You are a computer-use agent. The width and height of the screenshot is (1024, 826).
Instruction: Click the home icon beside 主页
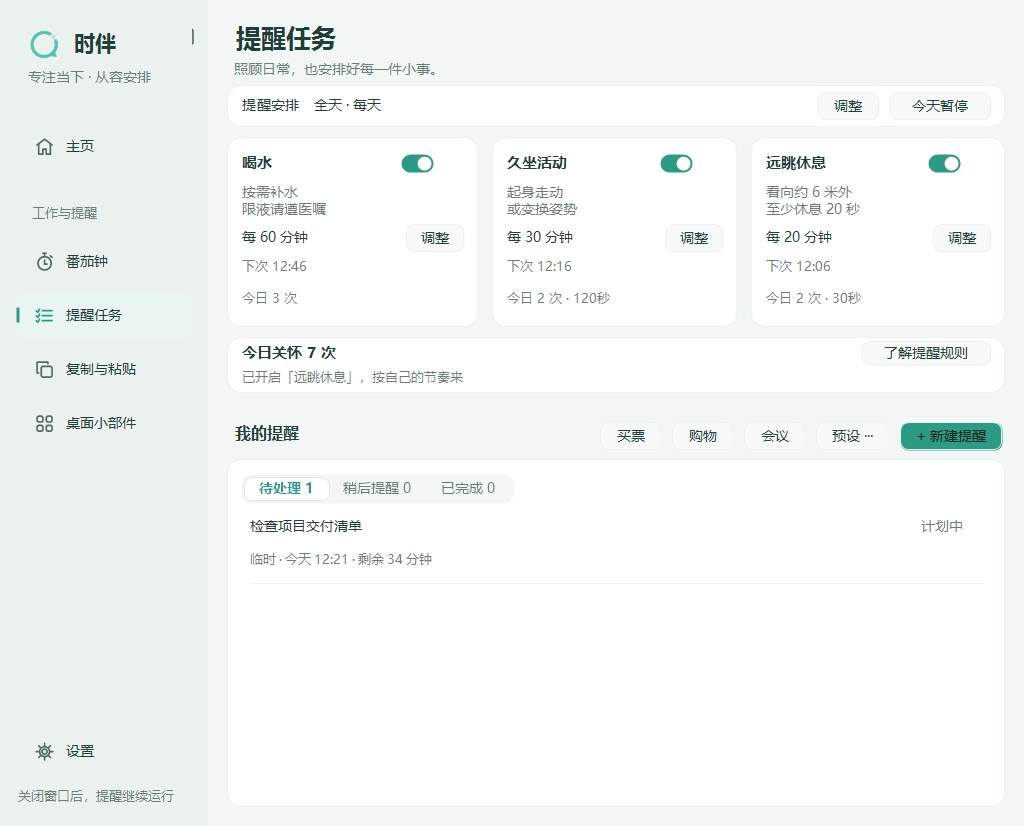pyautogui.click(x=44, y=146)
